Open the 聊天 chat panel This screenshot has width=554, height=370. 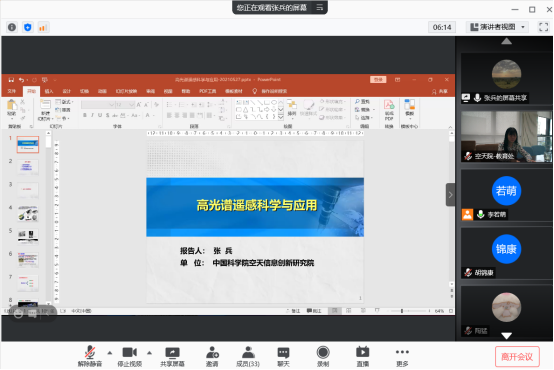283,357
